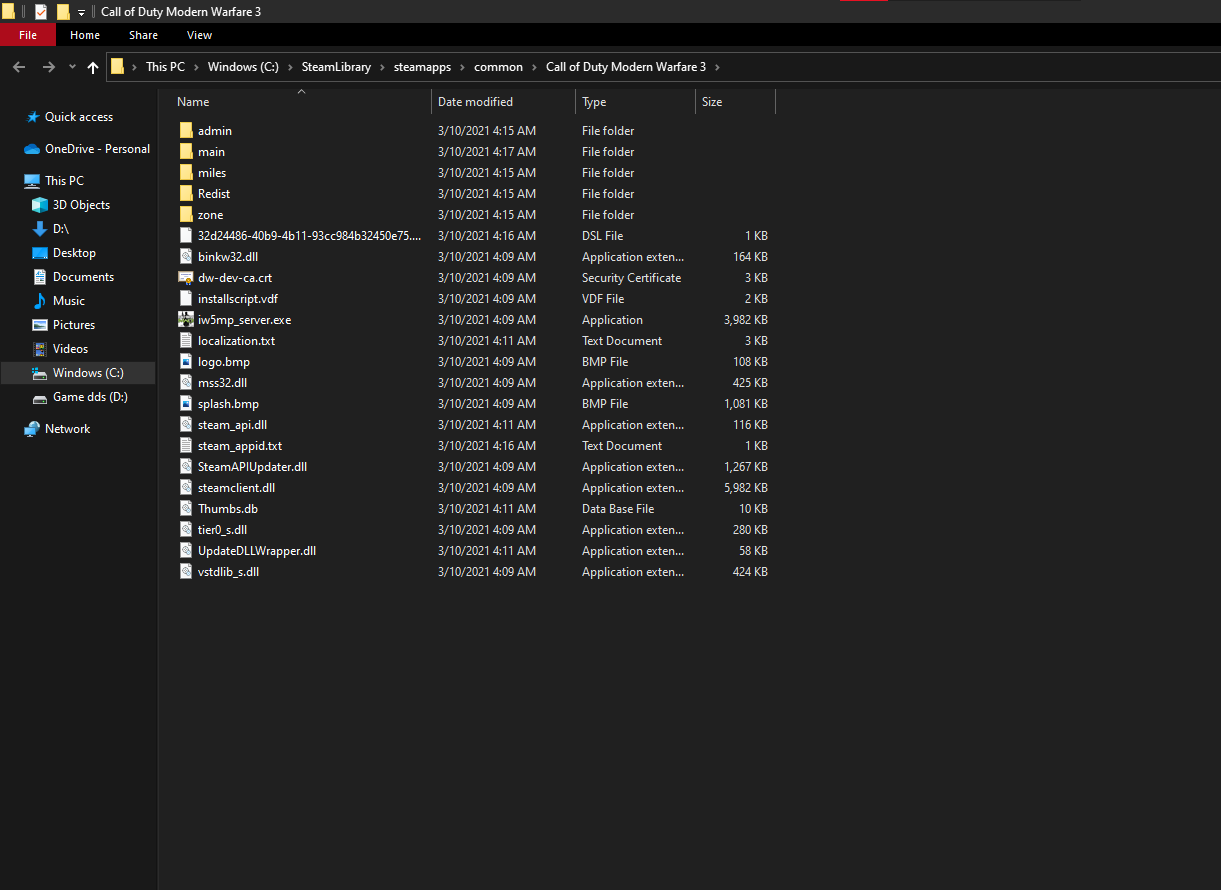Click the OneDrive cloud icon
Viewport: 1221px width, 890px height.
[32, 149]
